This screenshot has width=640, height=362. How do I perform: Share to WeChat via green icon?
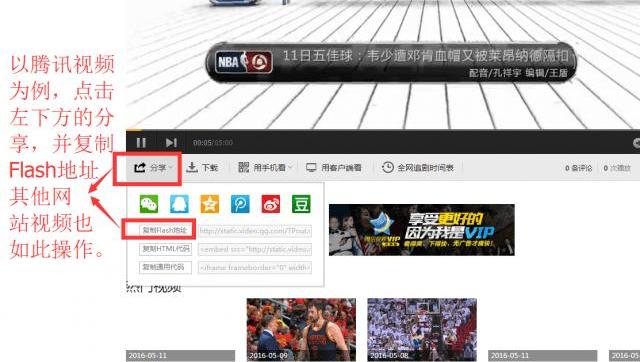149,204
